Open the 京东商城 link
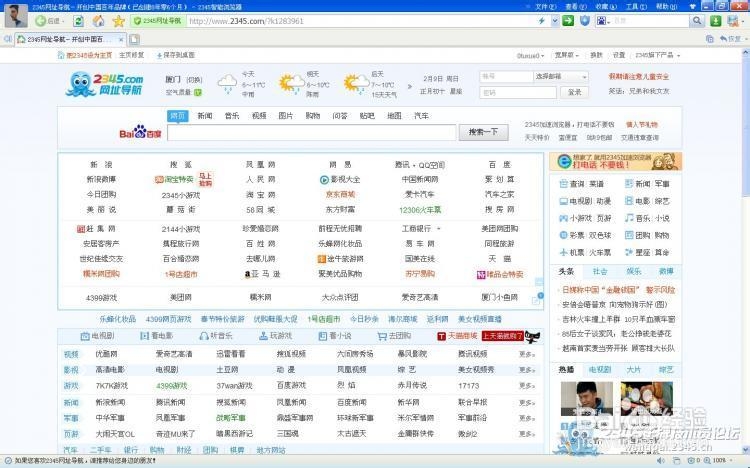The image size is (750, 468). (x=340, y=195)
